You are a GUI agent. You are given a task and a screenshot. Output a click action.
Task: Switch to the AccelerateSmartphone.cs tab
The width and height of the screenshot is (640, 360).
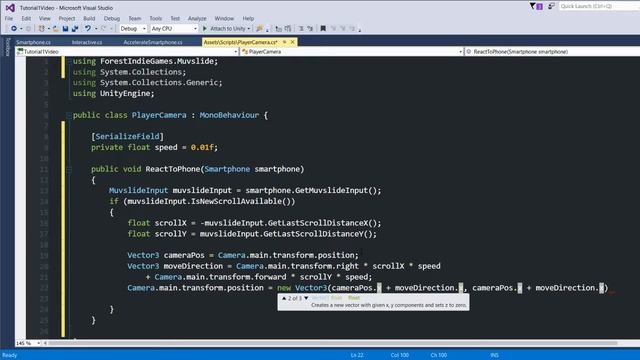153,42
